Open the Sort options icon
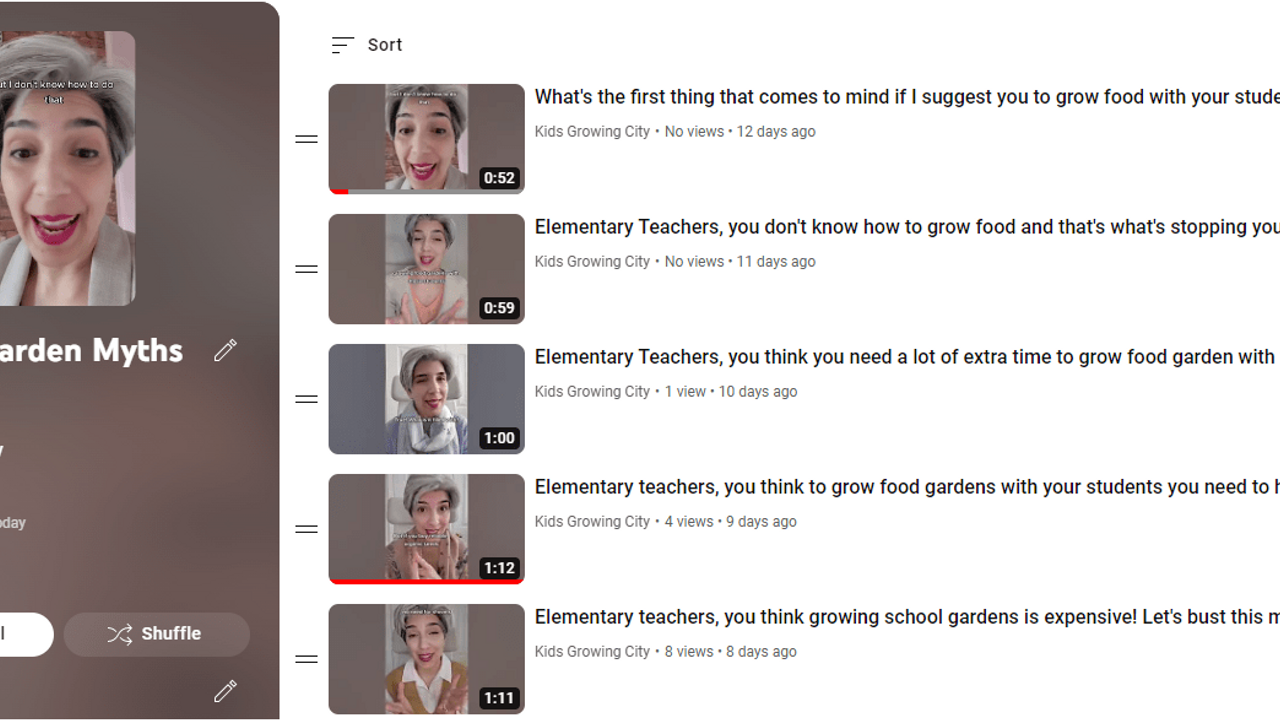This screenshot has width=1280, height=720. click(x=343, y=45)
